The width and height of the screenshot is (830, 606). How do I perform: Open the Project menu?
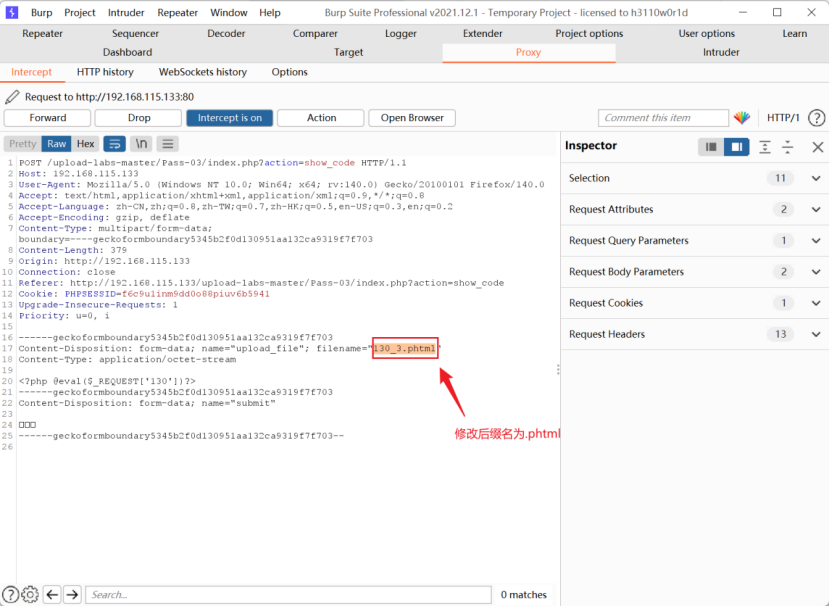coord(80,13)
